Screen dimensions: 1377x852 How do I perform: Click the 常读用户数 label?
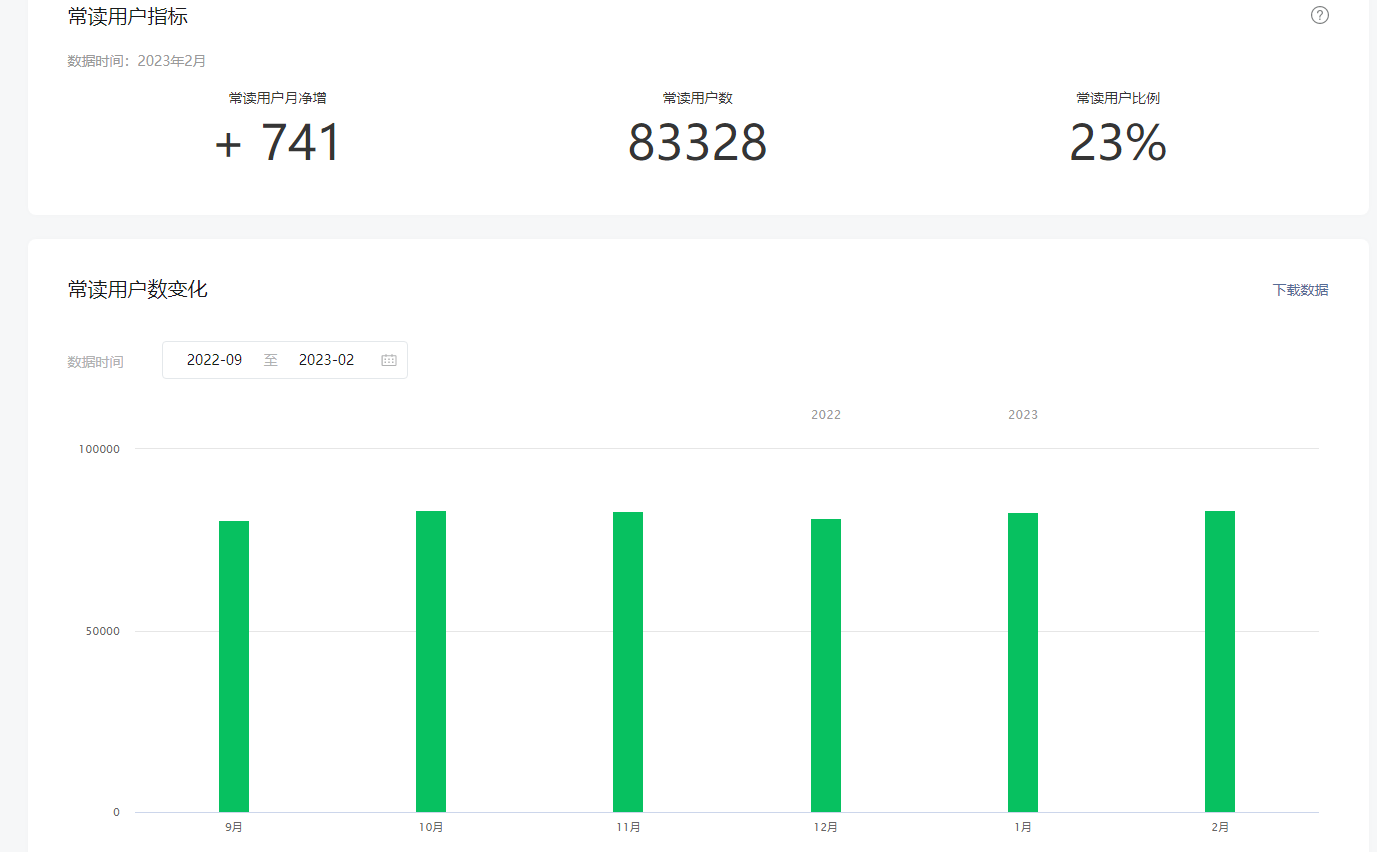pos(698,98)
